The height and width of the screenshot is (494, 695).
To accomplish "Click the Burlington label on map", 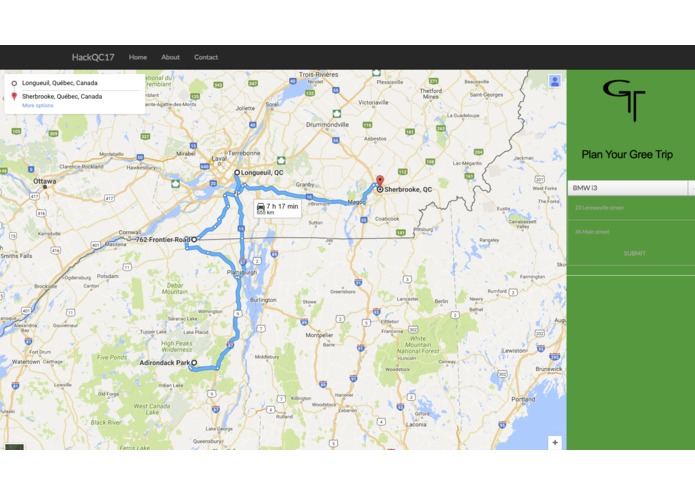I will pos(263,300).
